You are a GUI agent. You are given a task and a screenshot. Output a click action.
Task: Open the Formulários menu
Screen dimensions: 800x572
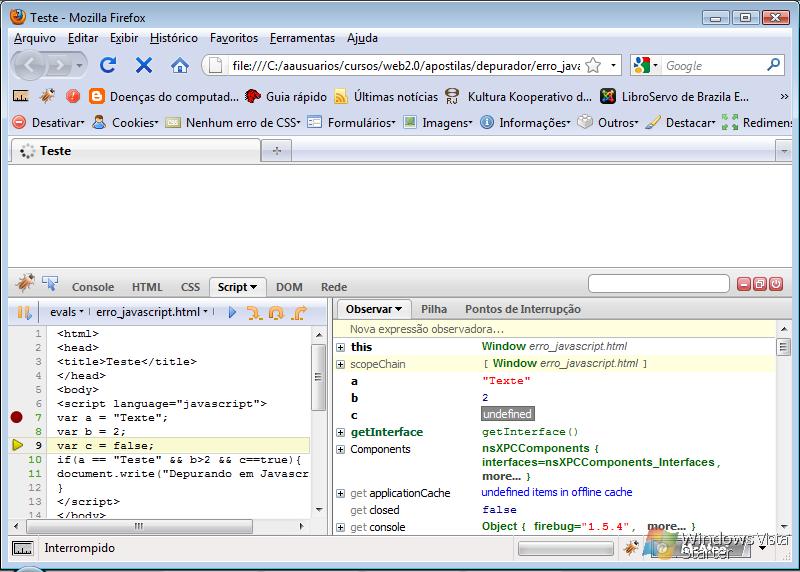[x=352, y=122]
